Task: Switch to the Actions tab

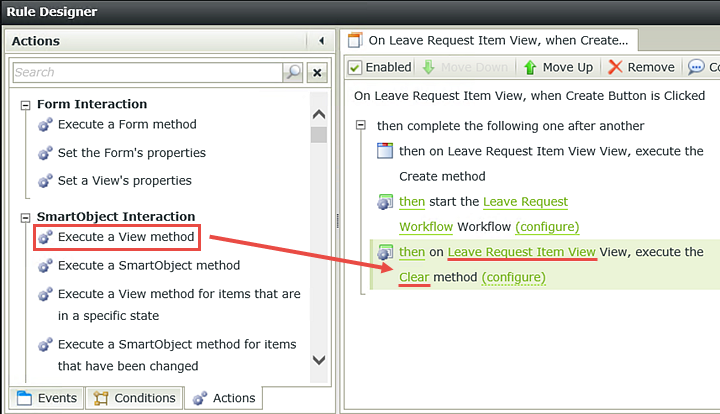Action: tap(224, 398)
